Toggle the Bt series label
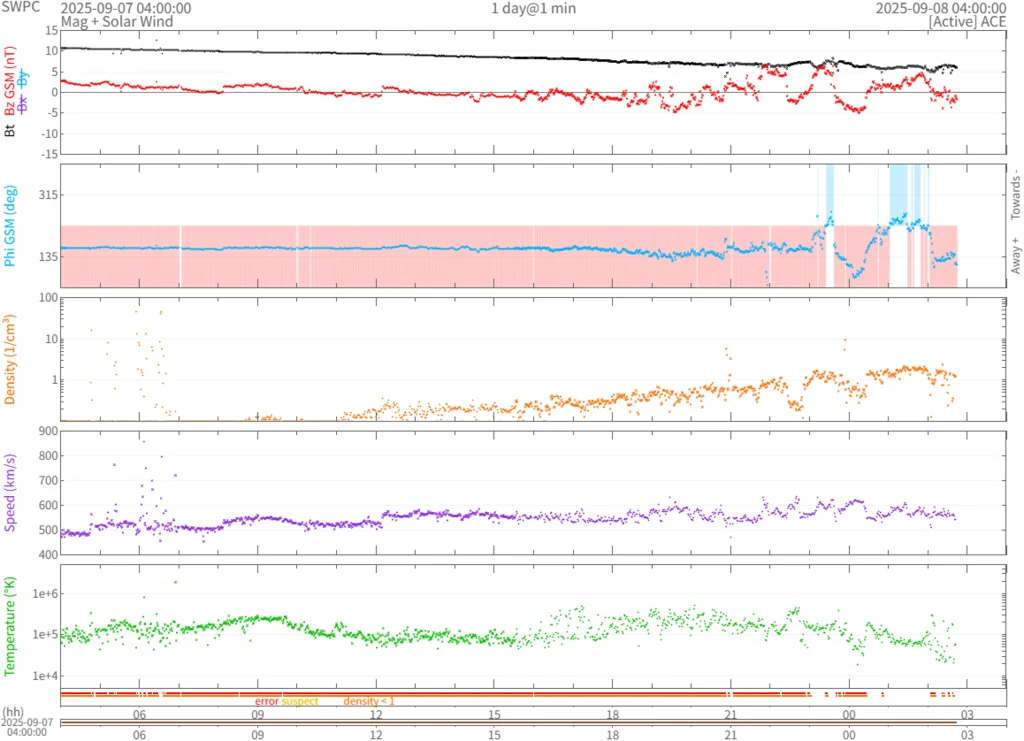 10,129
